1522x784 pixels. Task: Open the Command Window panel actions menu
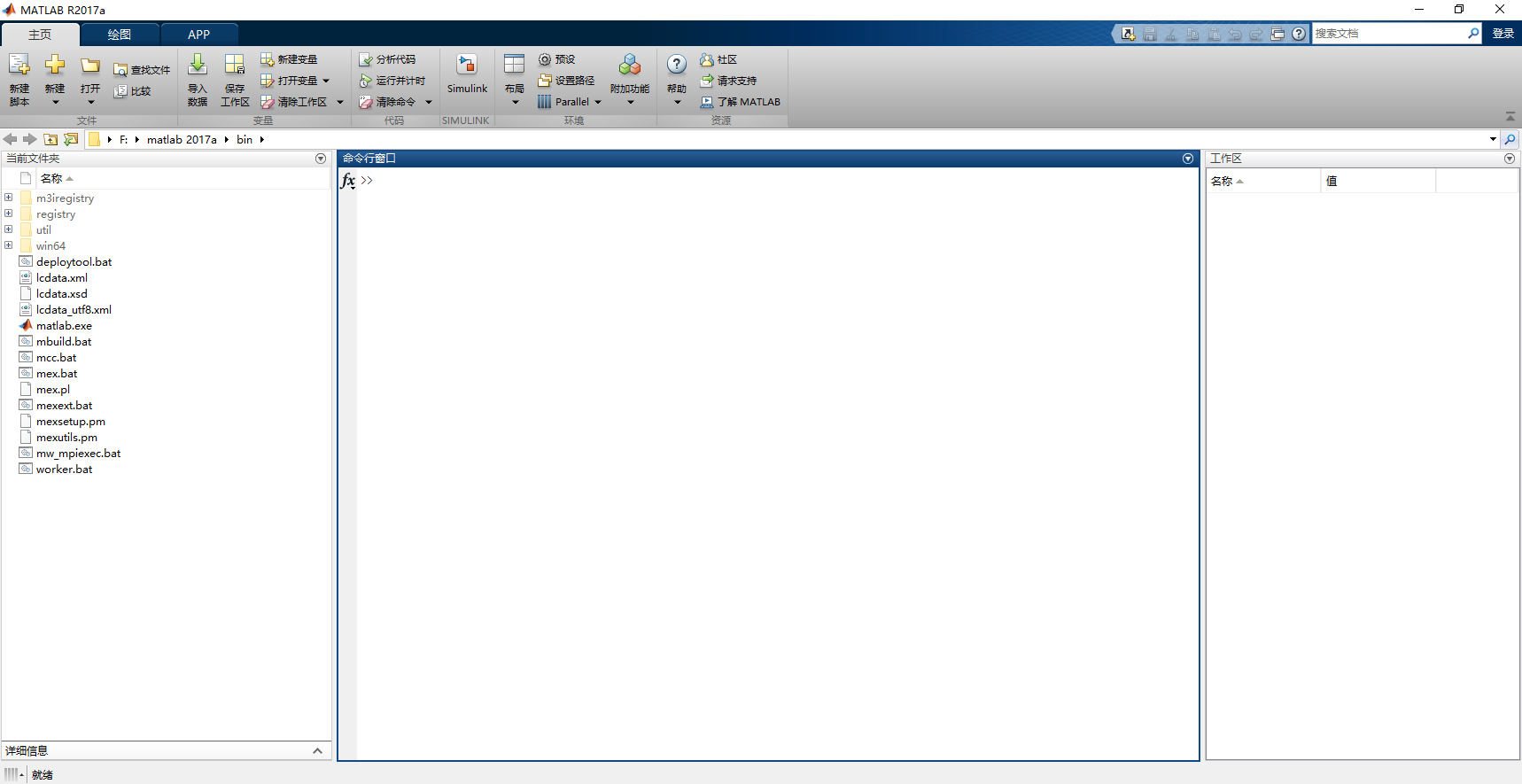(x=1188, y=159)
